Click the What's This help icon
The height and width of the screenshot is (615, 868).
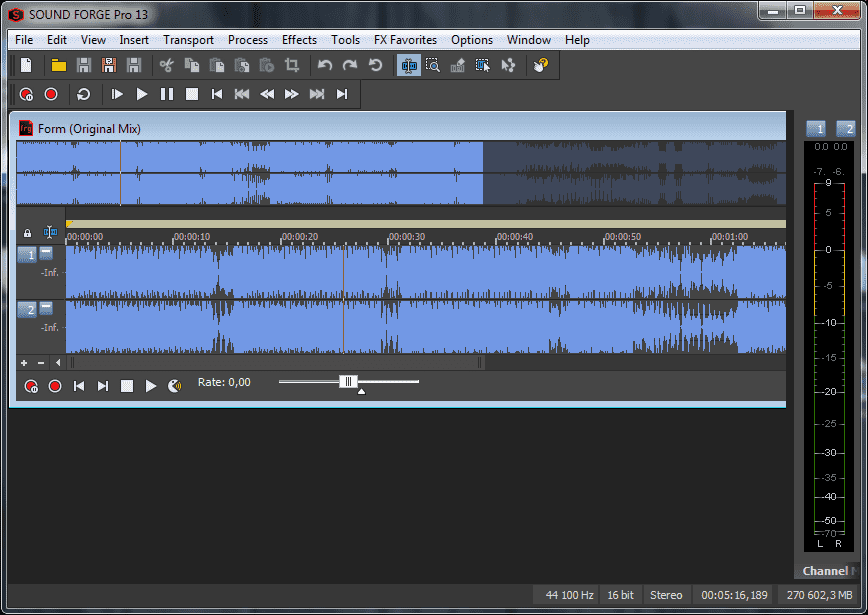coord(541,65)
